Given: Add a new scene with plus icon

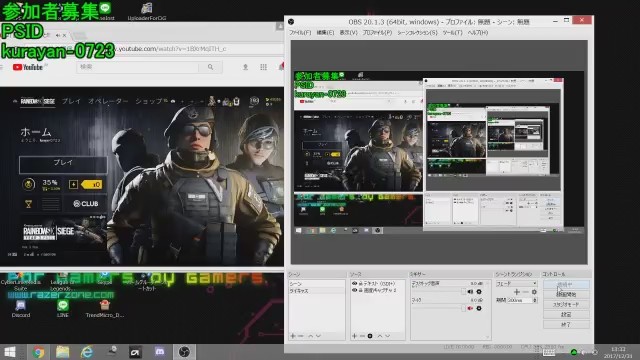Looking at the screenshot, I should coord(293,336).
